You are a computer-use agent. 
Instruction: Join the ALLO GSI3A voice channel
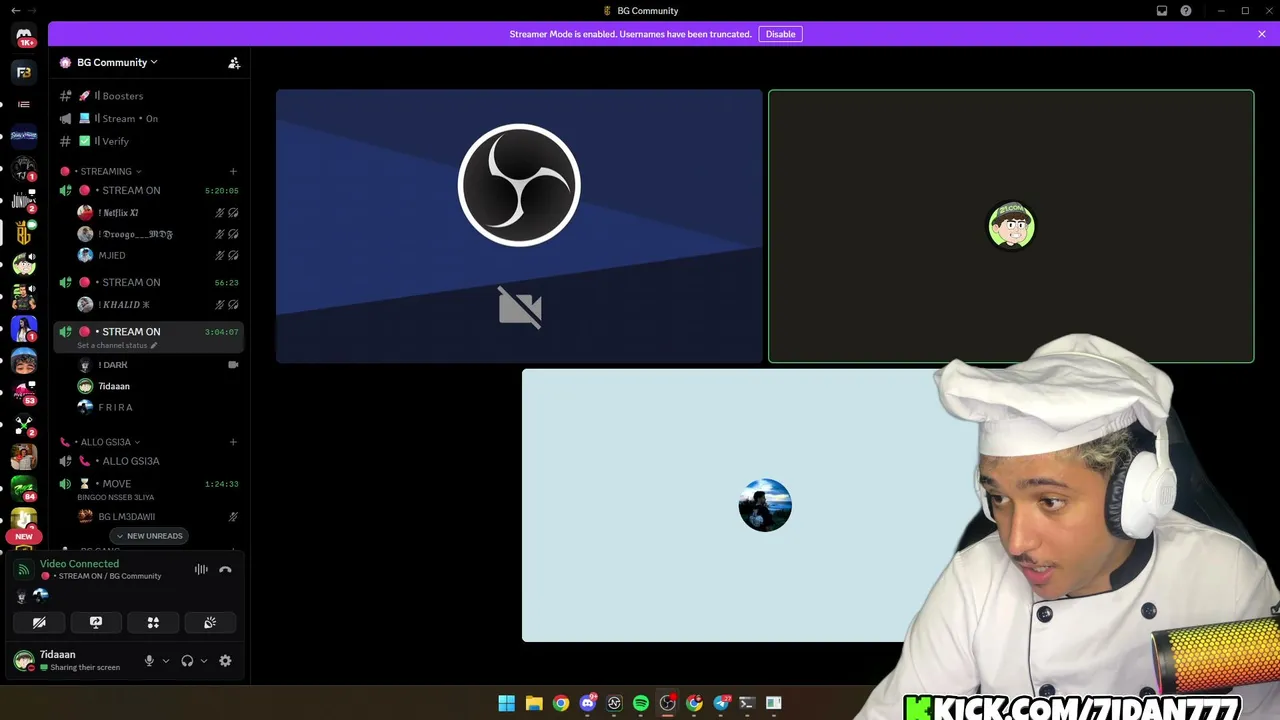tap(148, 461)
